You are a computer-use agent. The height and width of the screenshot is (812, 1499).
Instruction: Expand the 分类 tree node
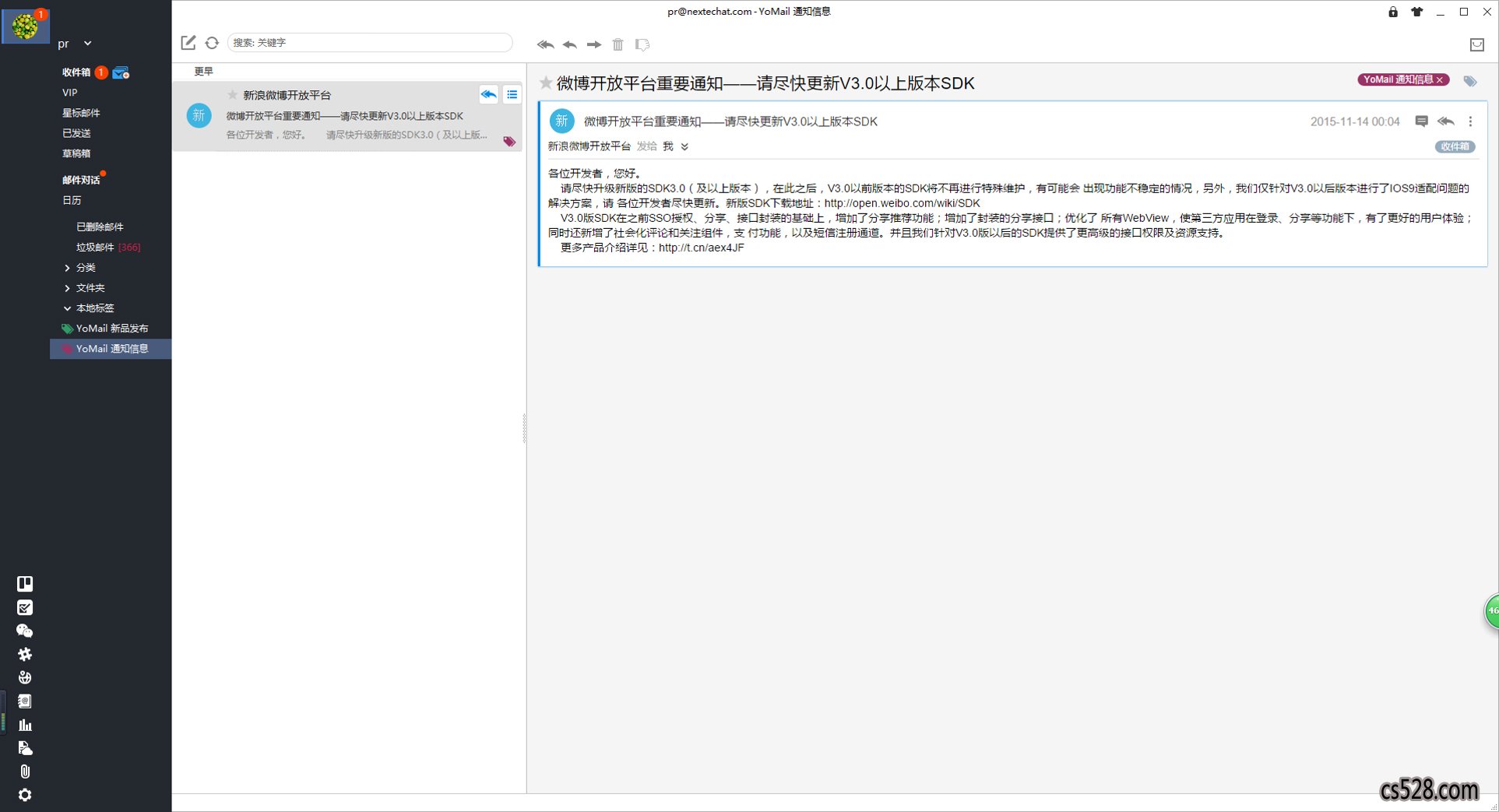tap(67, 268)
